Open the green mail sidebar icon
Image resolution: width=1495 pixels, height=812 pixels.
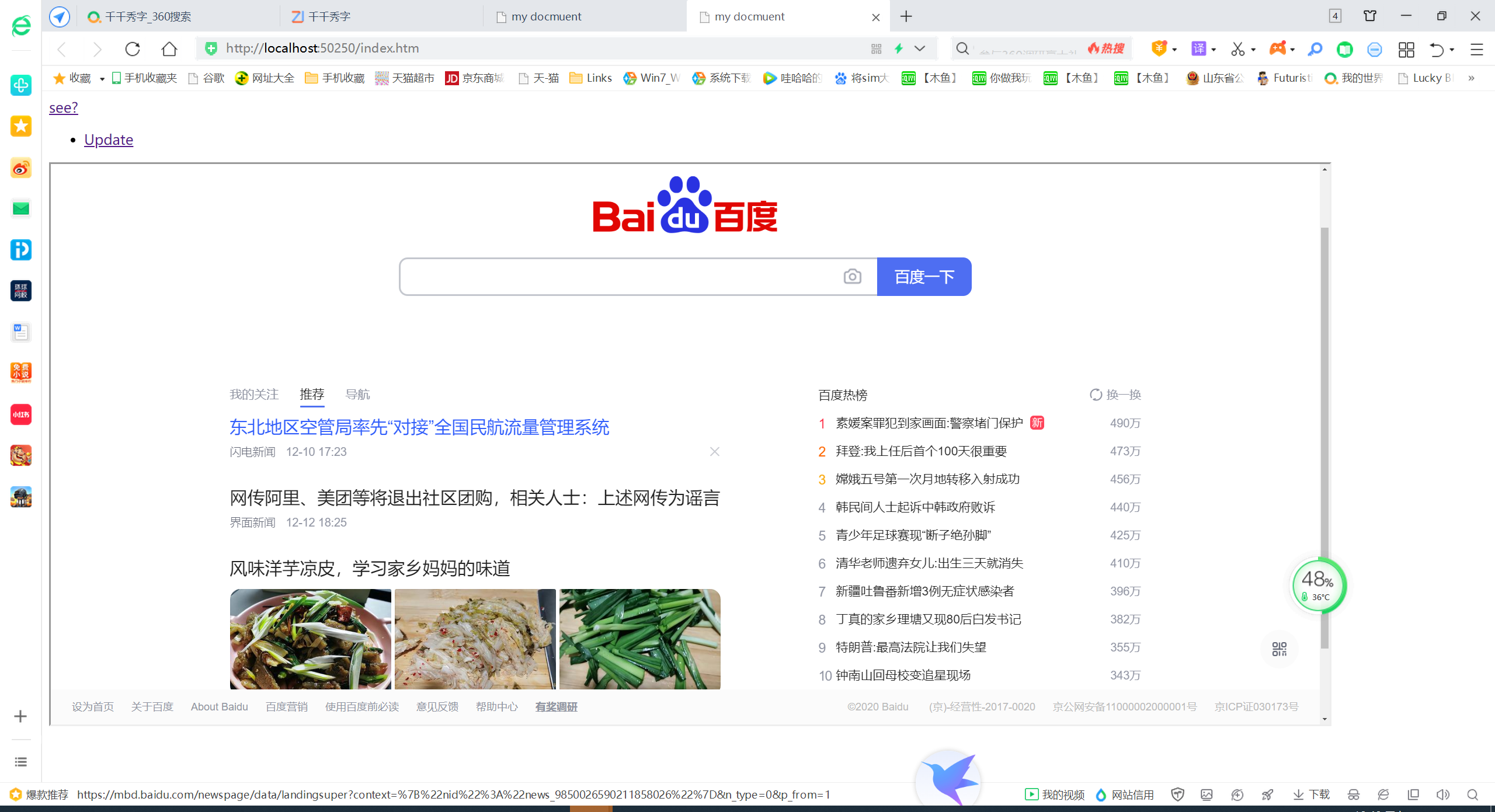click(21, 208)
